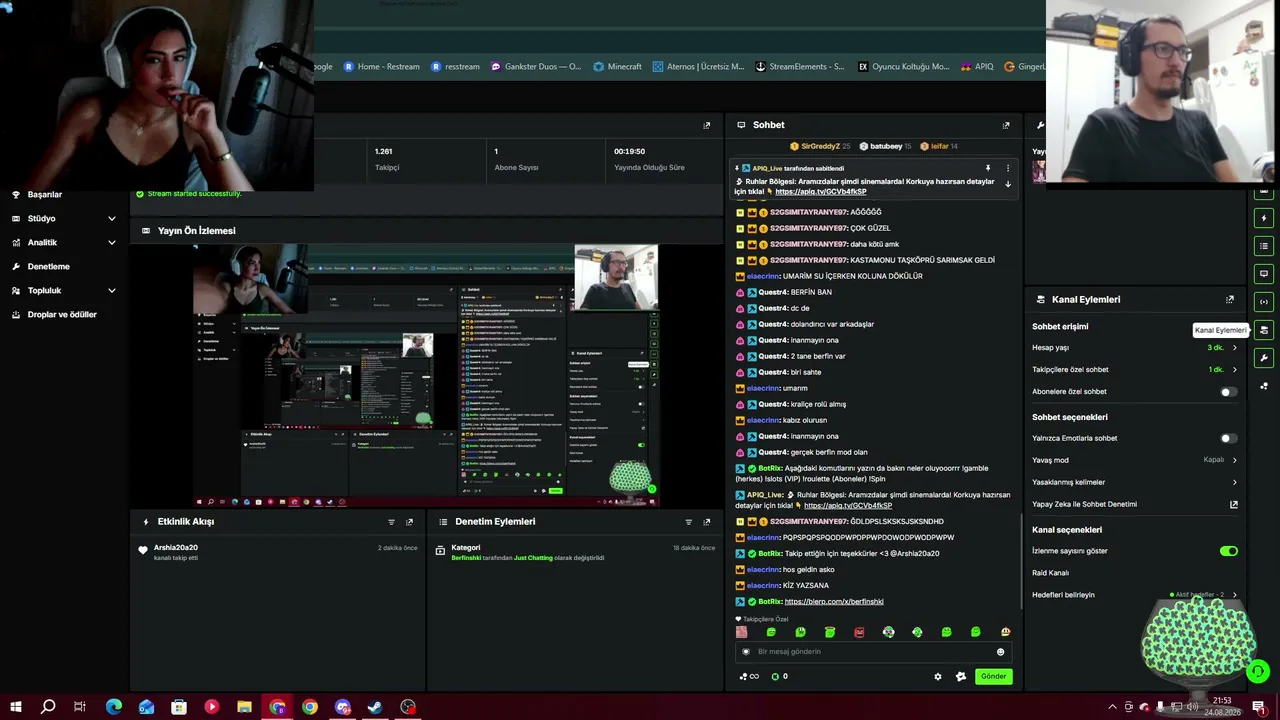Image resolution: width=1280 pixels, height=720 pixels.
Task: Open Başarılar in the sidebar
Action: pyautogui.click(x=45, y=195)
